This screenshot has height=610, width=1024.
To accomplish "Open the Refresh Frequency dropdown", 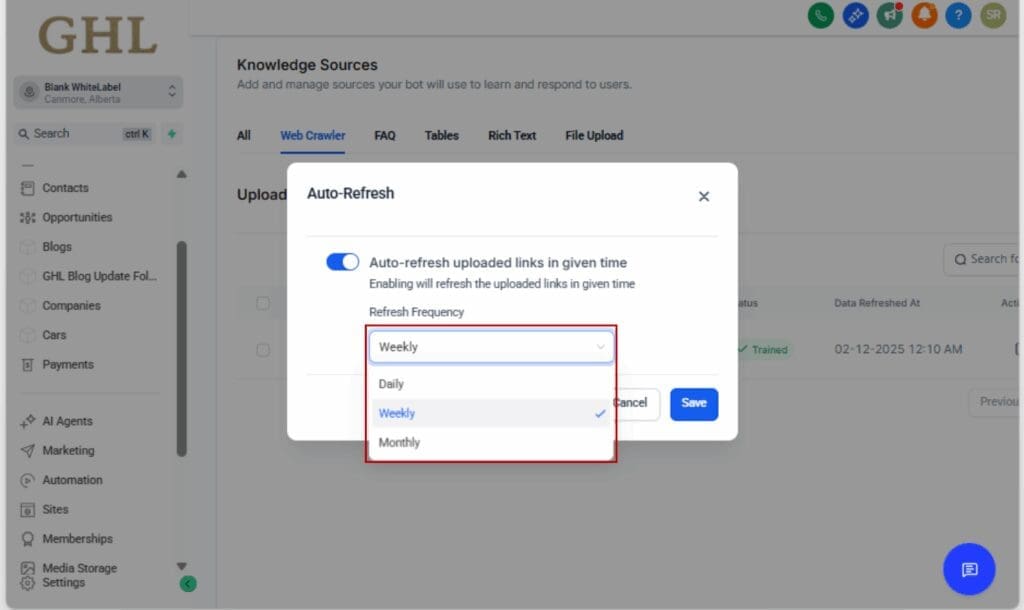I will click(491, 346).
